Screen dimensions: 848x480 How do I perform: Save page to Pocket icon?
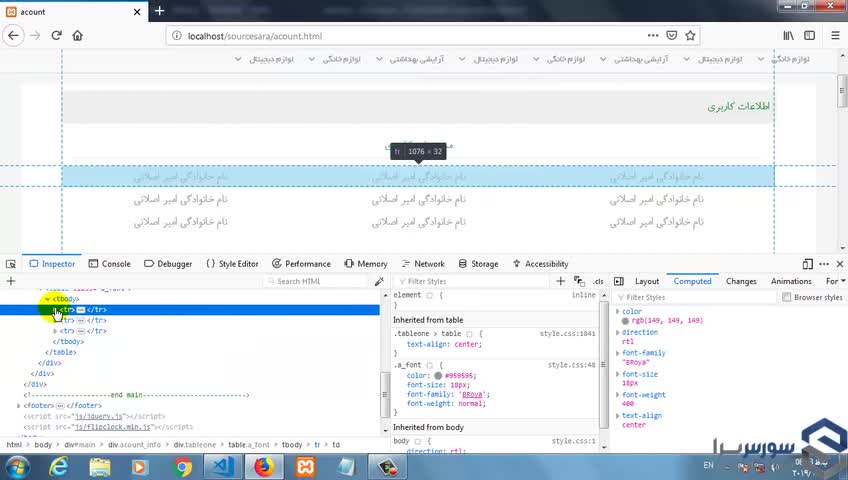[x=672, y=36]
